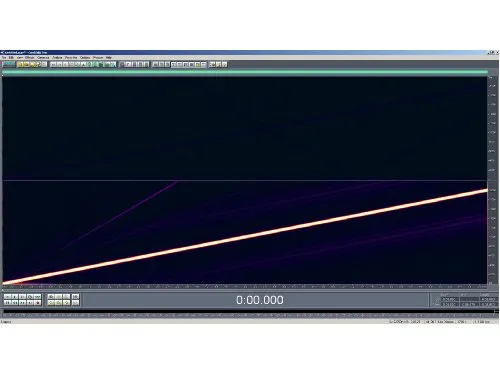Click the yellow Open File toolbar icon

click(21, 64)
